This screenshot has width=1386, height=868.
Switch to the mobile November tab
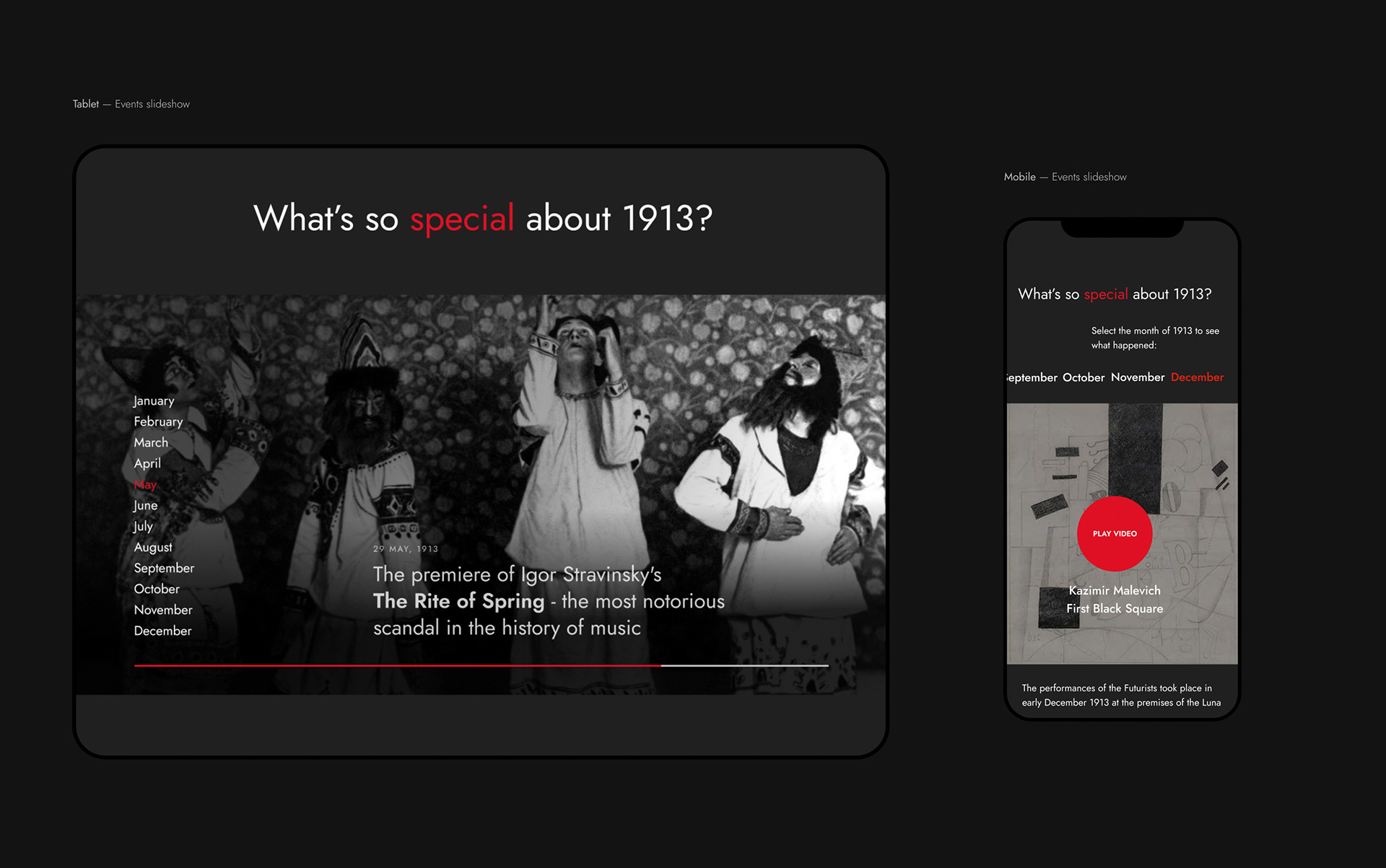coord(1137,377)
